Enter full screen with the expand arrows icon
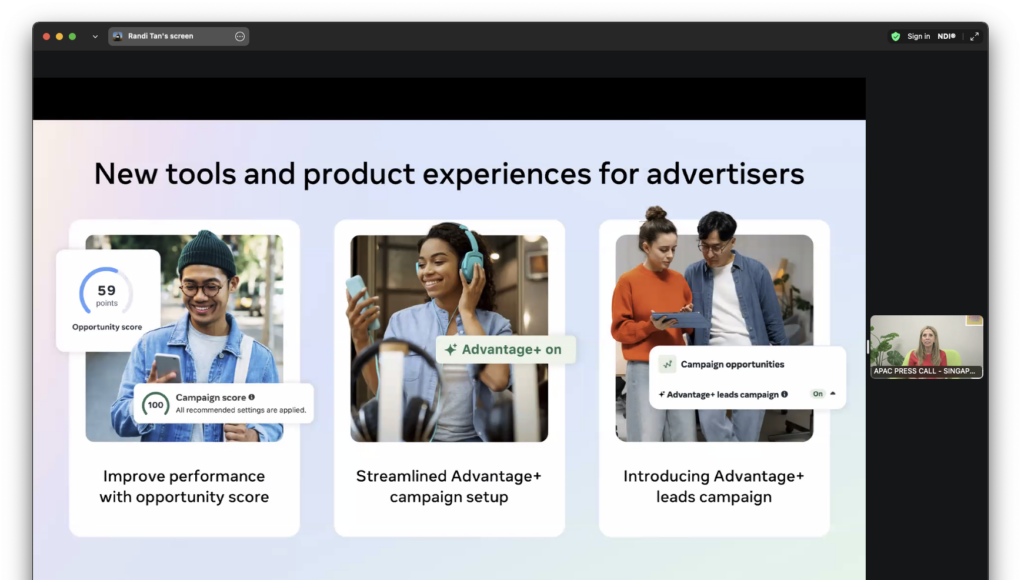1021x580 pixels. [x=974, y=36]
